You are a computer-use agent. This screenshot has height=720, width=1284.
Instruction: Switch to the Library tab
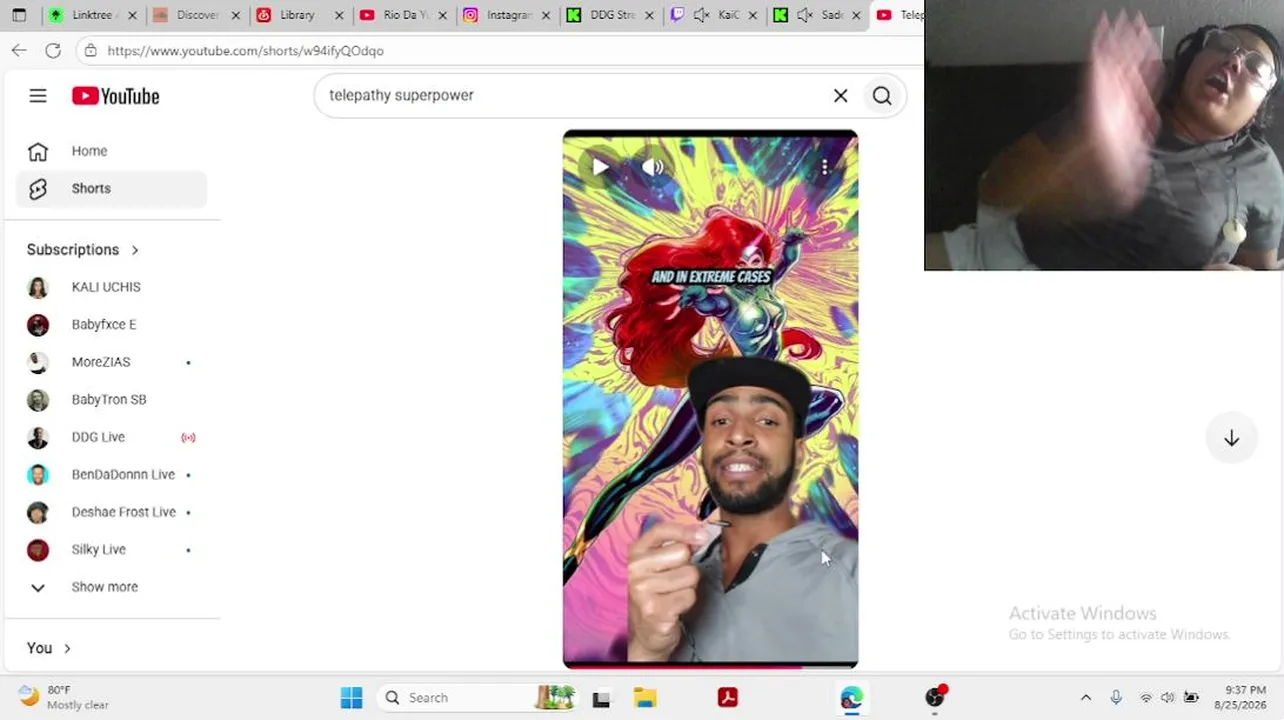(299, 15)
